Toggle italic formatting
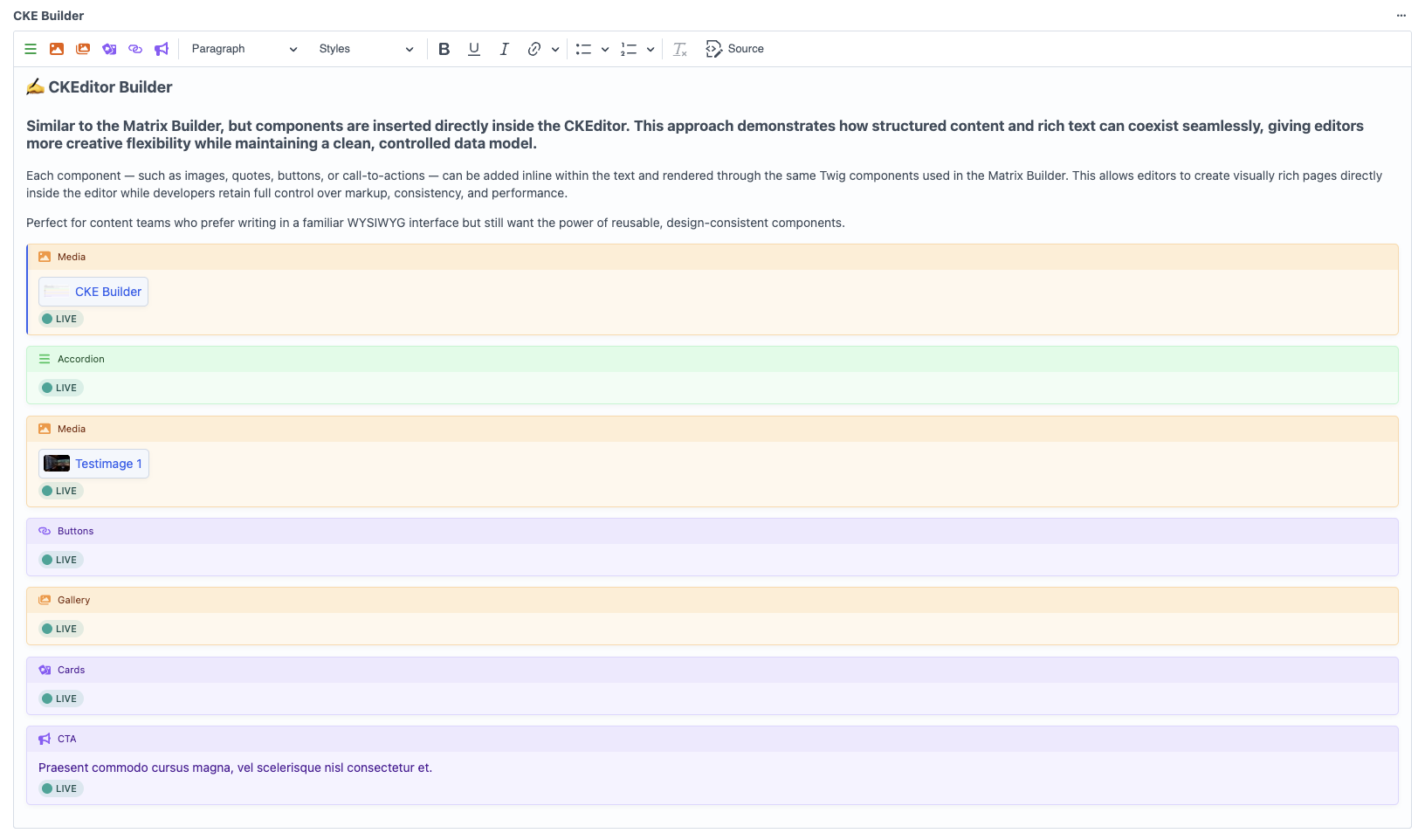Image resolution: width=1425 pixels, height=840 pixels. [504, 49]
